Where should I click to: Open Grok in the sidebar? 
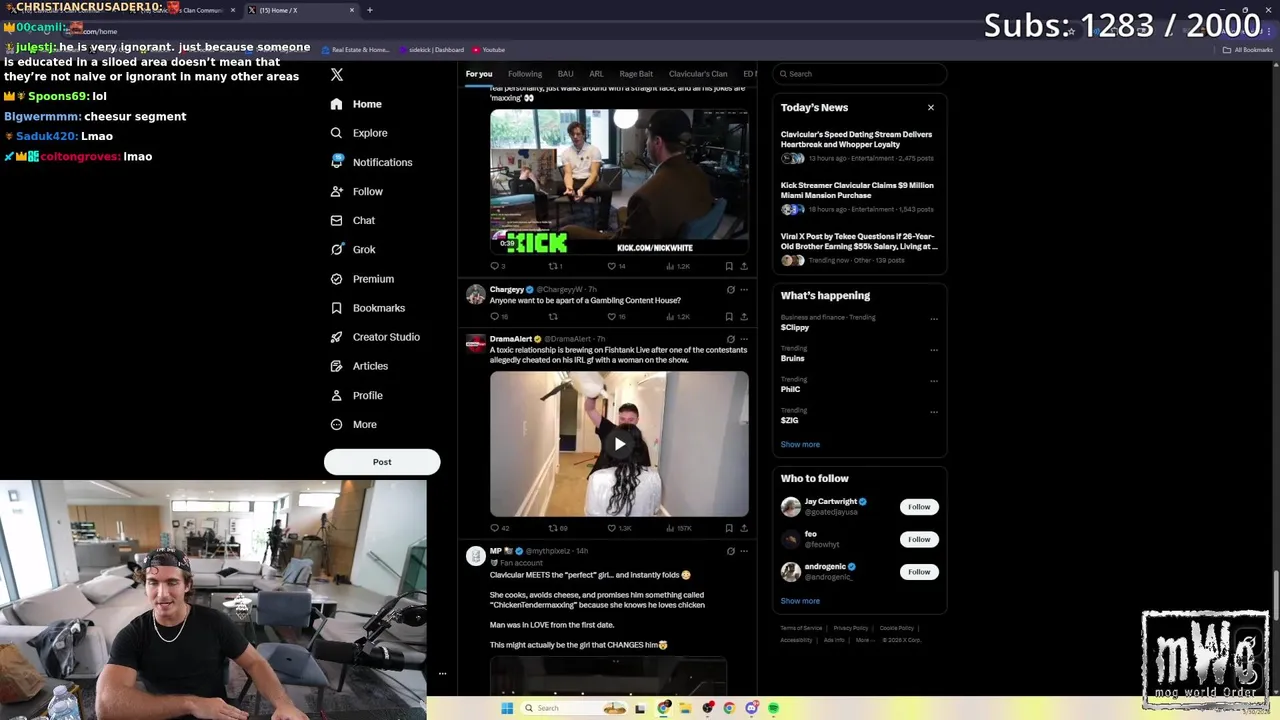[x=352, y=249]
